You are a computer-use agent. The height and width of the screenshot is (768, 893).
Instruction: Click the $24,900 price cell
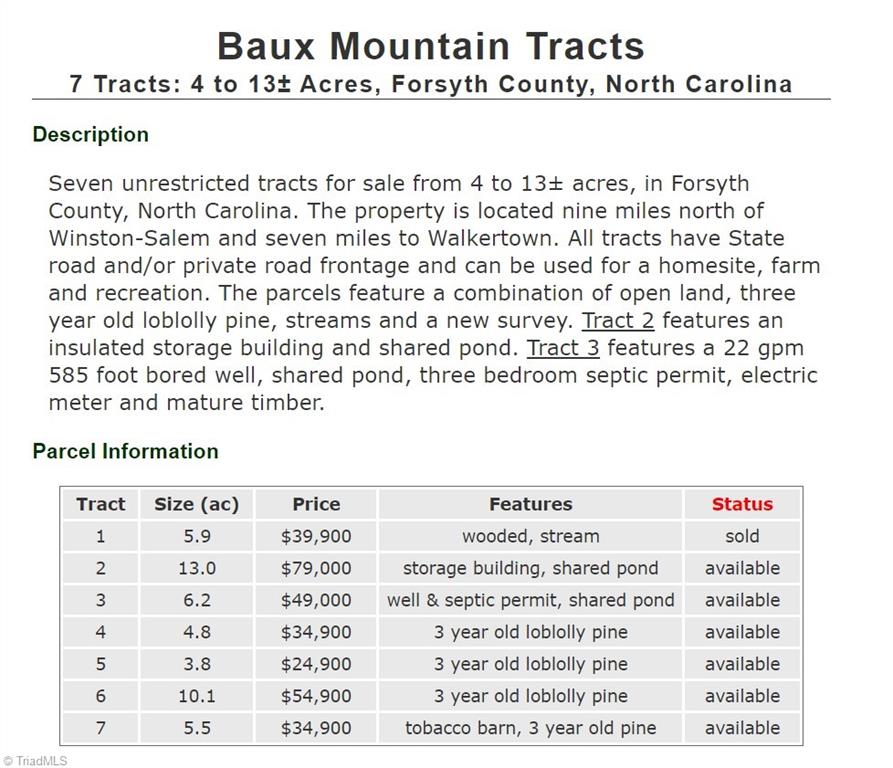(316, 664)
